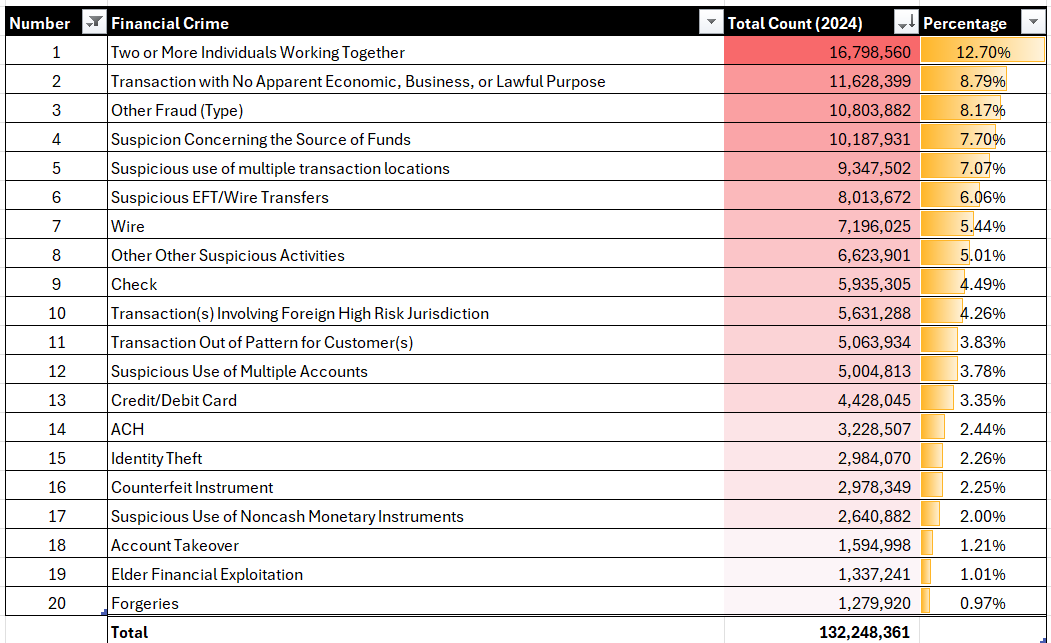Select the 'Two or More Individuals Working Together' cell
This screenshot has width=1051, height=643.
[258, 52]
